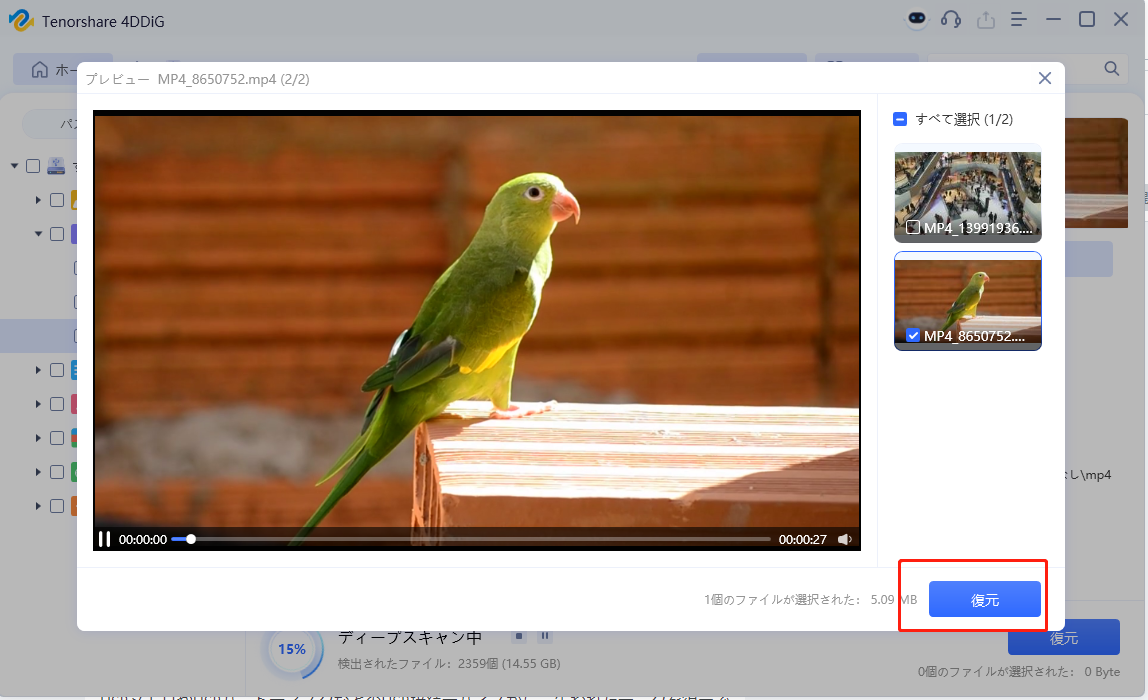Open the robot assistant icon in title bar

[917, 19]
